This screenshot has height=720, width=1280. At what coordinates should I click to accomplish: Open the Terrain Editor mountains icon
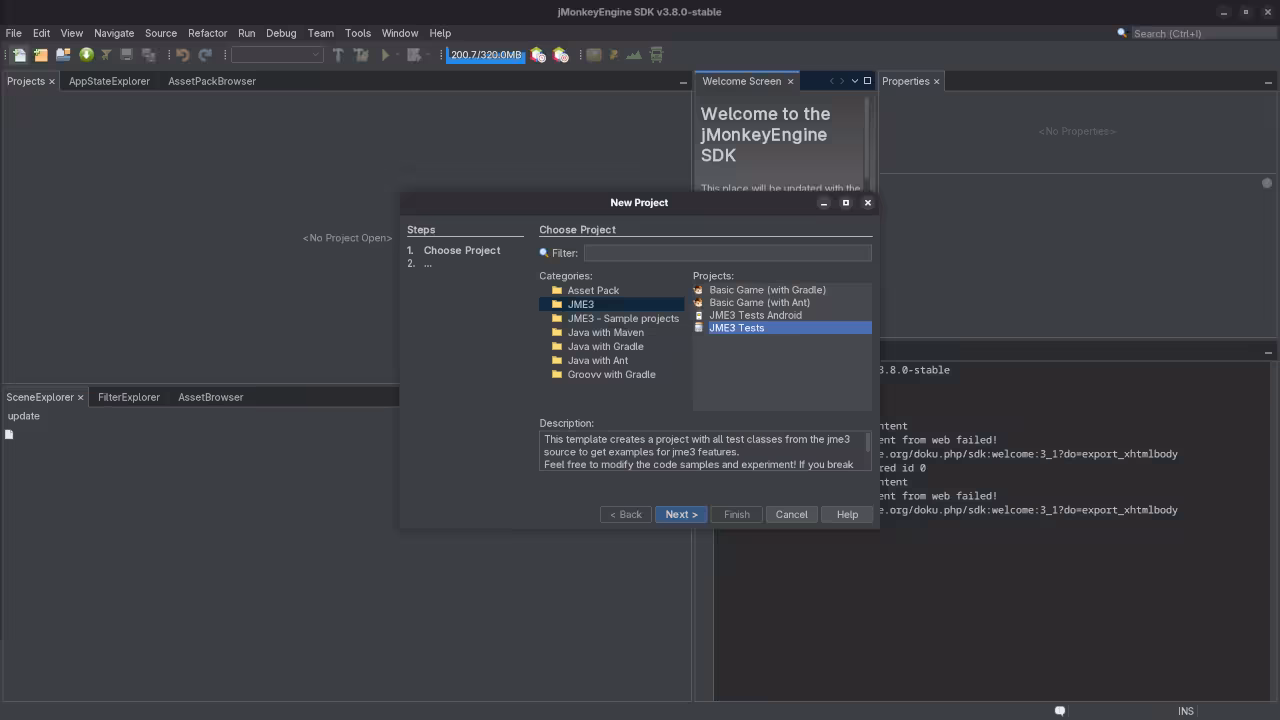tap(634, 55)
